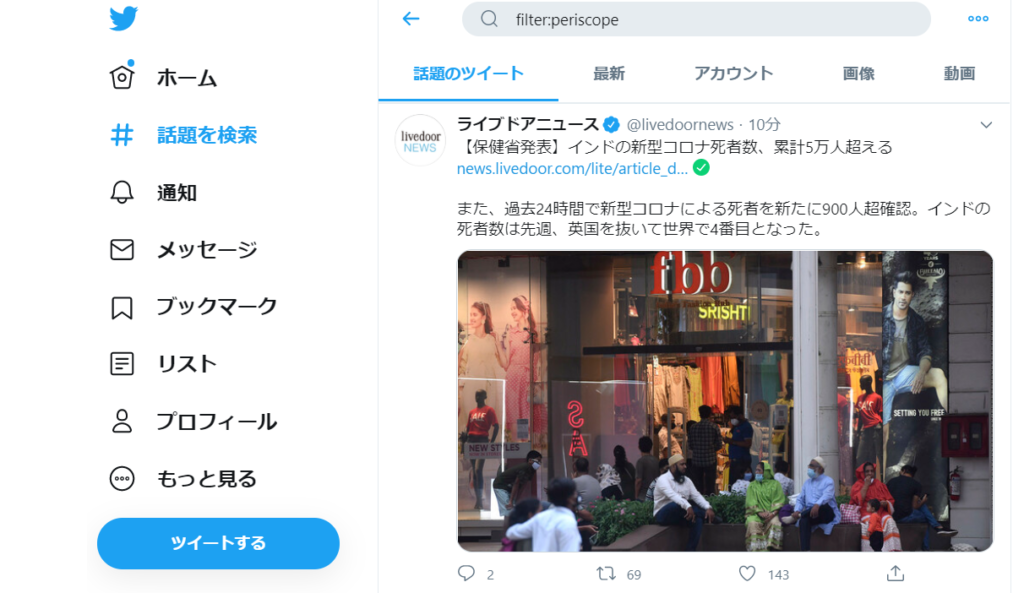Click the Twitter bird logo

(x=123, y=18)
